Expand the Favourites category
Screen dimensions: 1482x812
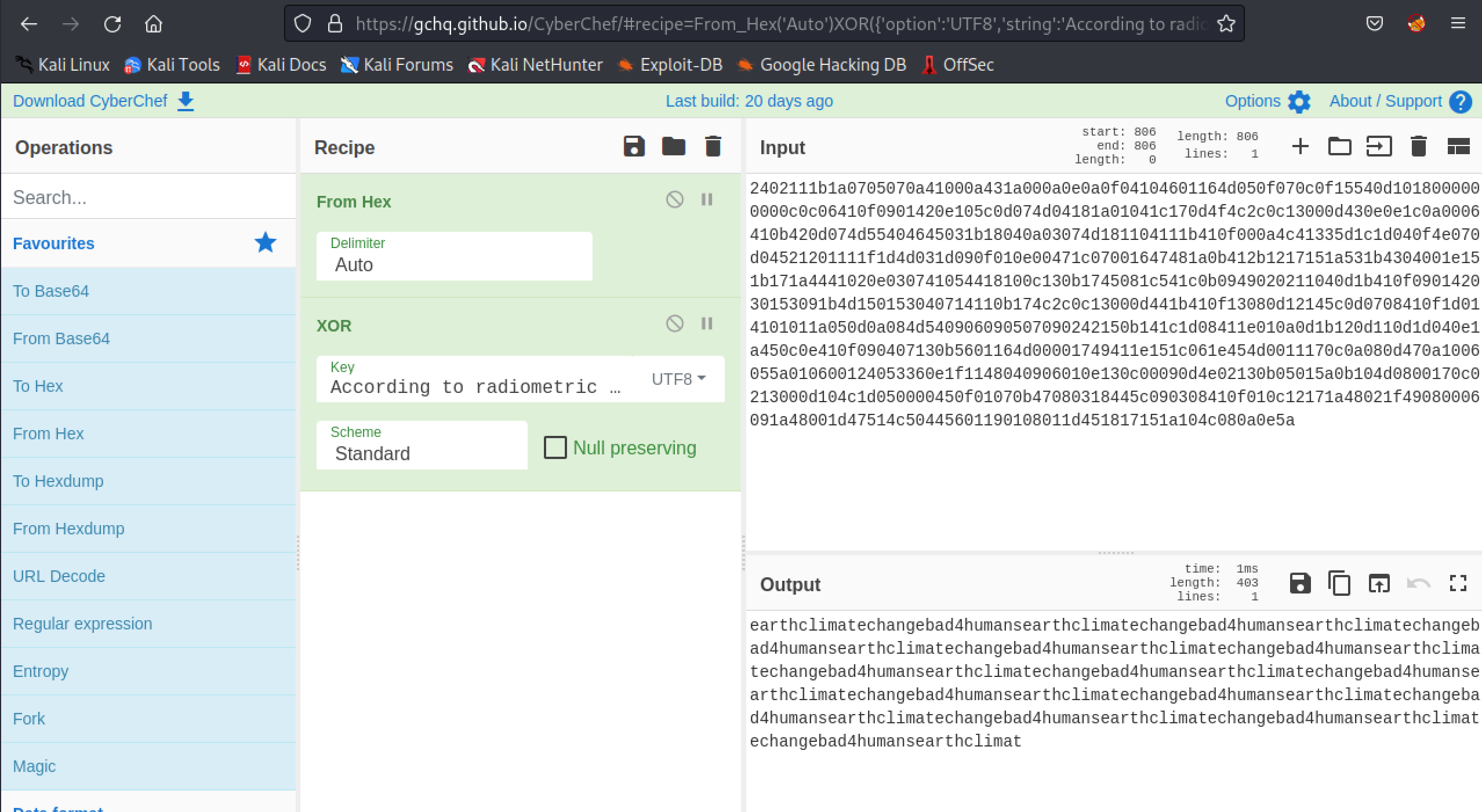click(x=54, y=243)
